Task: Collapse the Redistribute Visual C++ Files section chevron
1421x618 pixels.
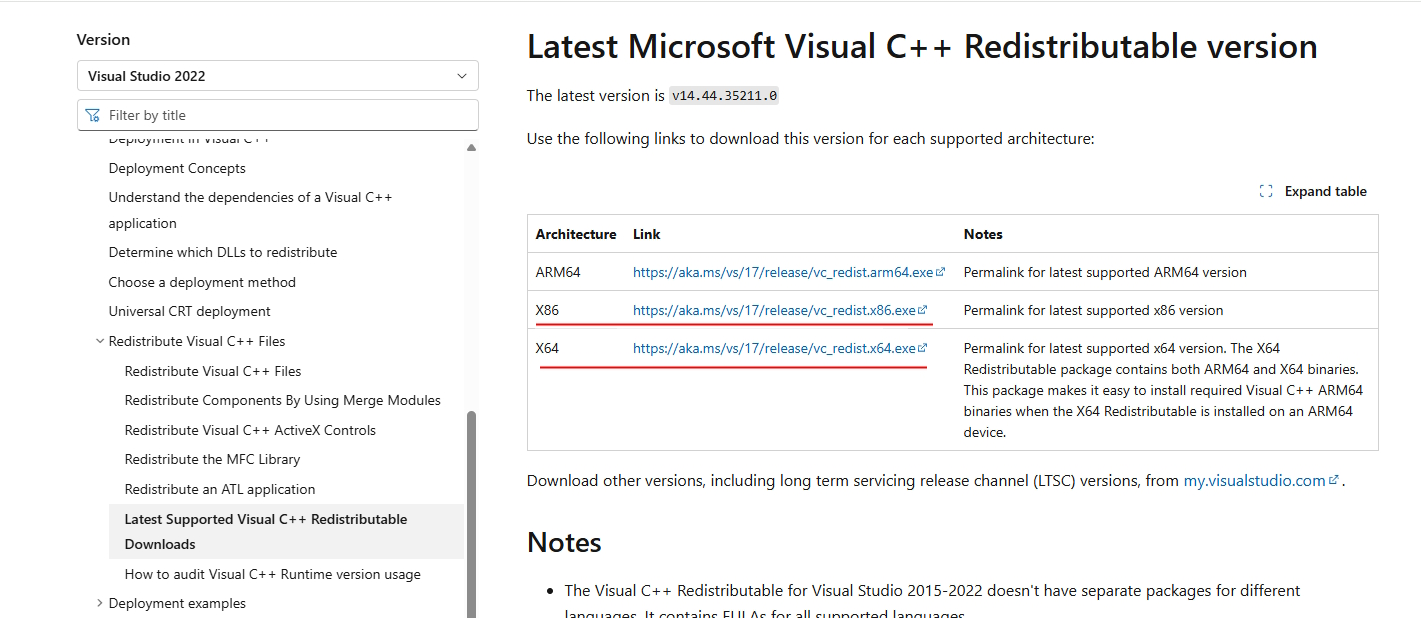Action: (100, 341)
